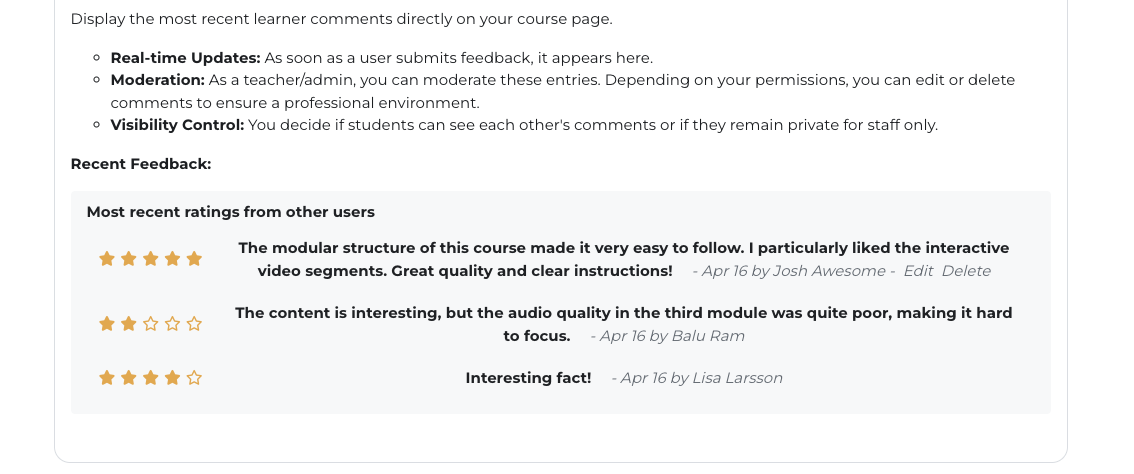Click fifth star of Josh Awesome's rating

194,259
